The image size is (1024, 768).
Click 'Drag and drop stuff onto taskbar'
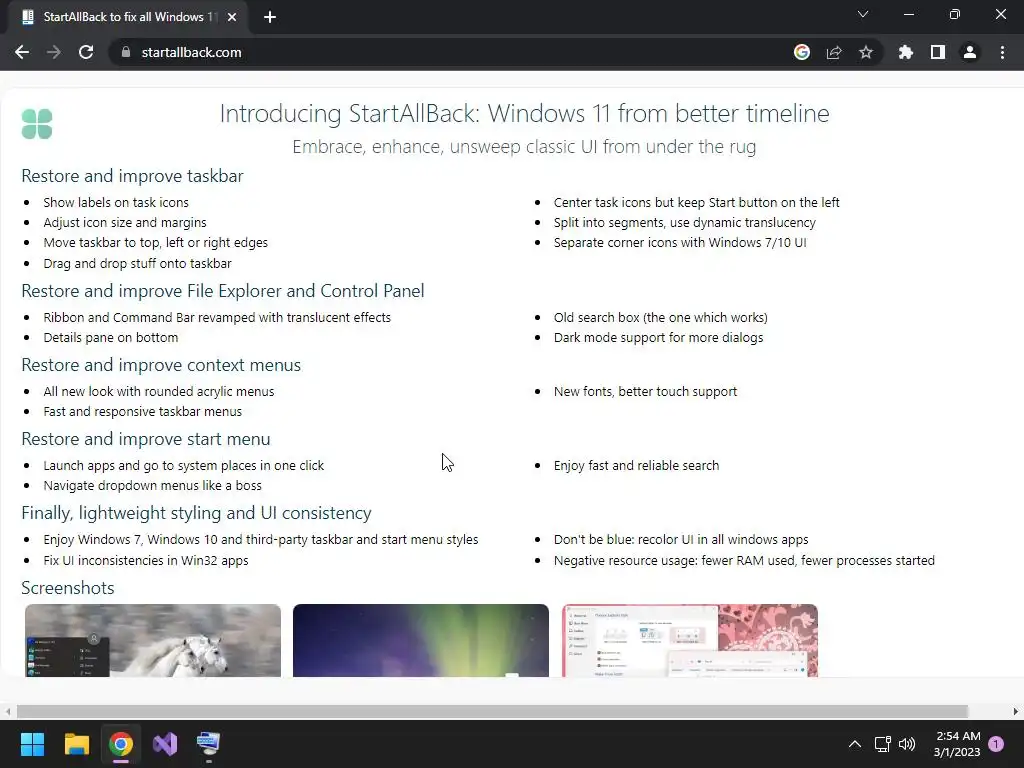138,263
